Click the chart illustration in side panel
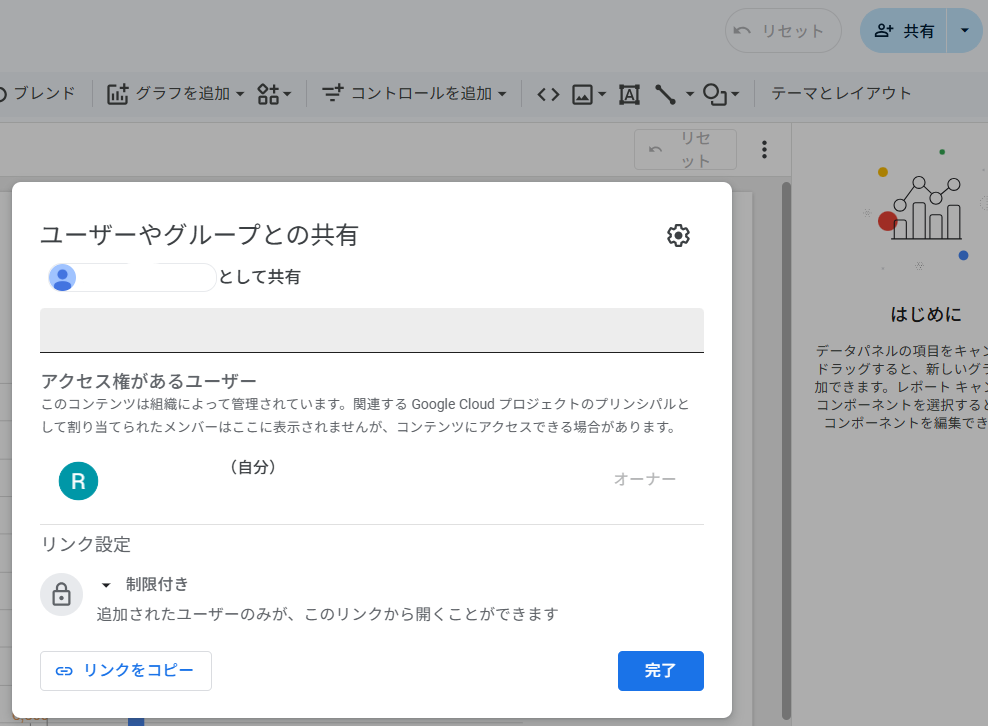Image resolution: width=988 pixels, height=726 pixels. (924, 208)
